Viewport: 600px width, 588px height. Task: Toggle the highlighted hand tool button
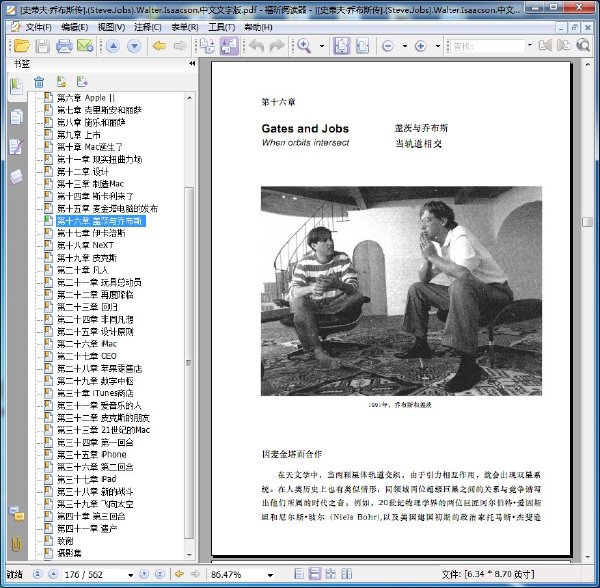(229, 46)
